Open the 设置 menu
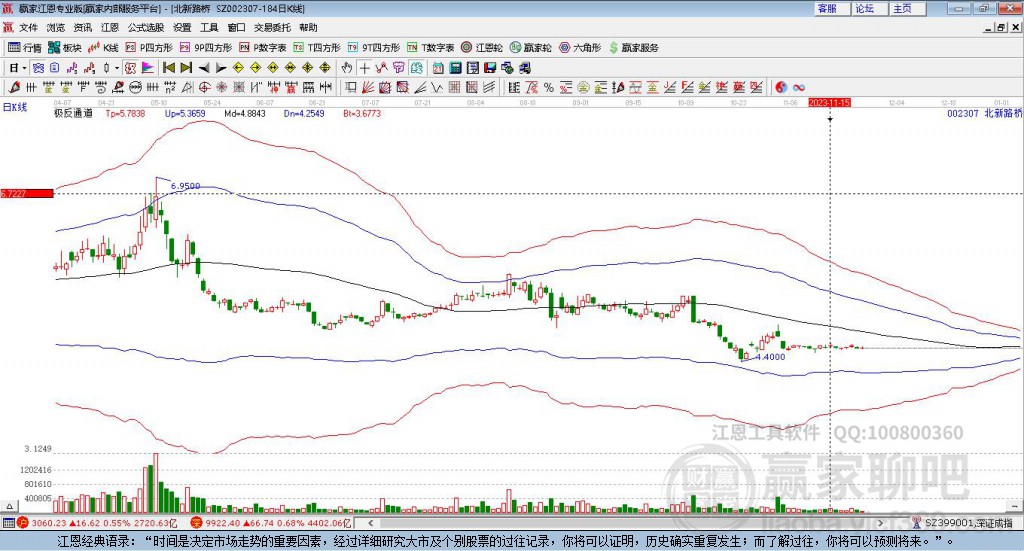Viewport: 1024px width, 551px height. [182, 27]
